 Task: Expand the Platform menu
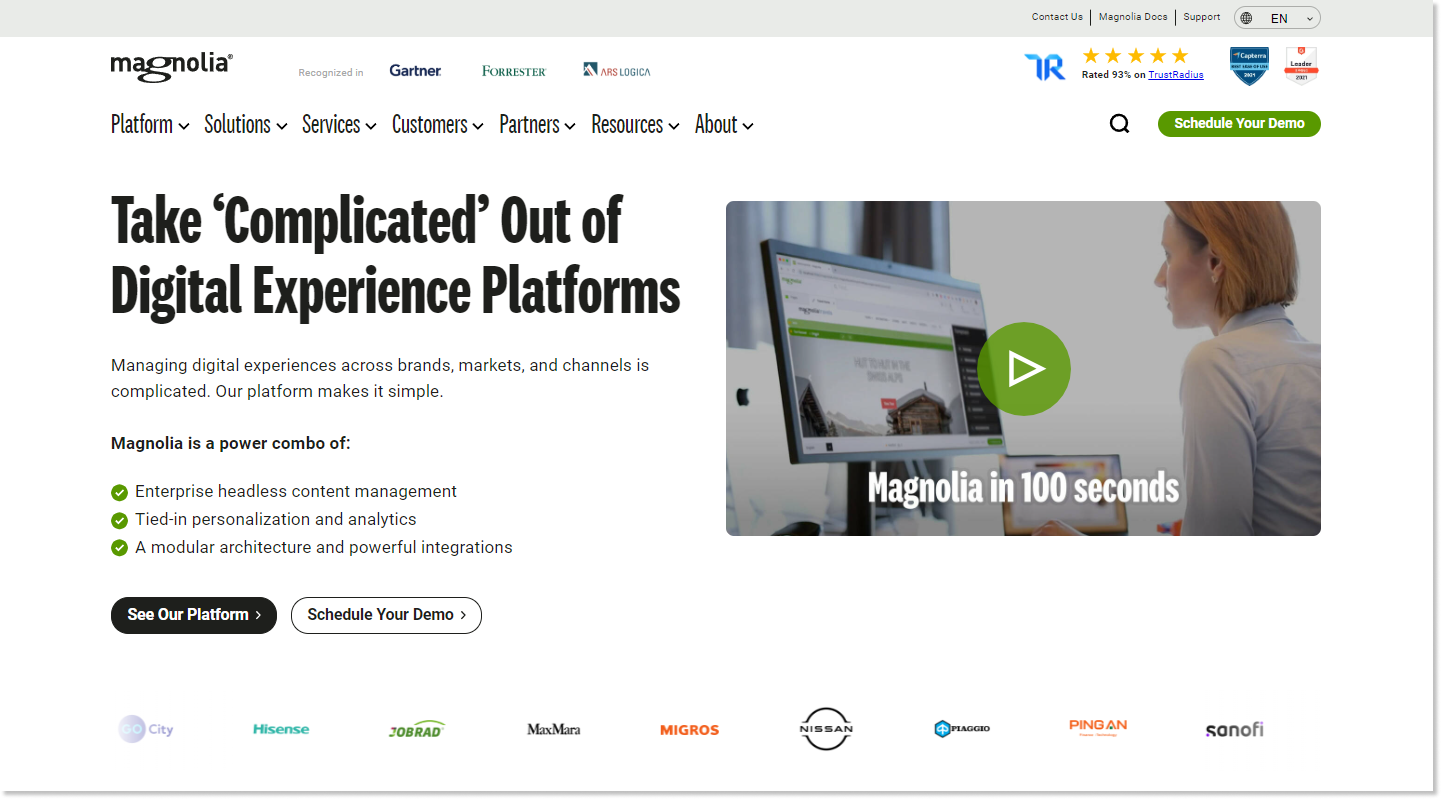[x=150, y=125]
